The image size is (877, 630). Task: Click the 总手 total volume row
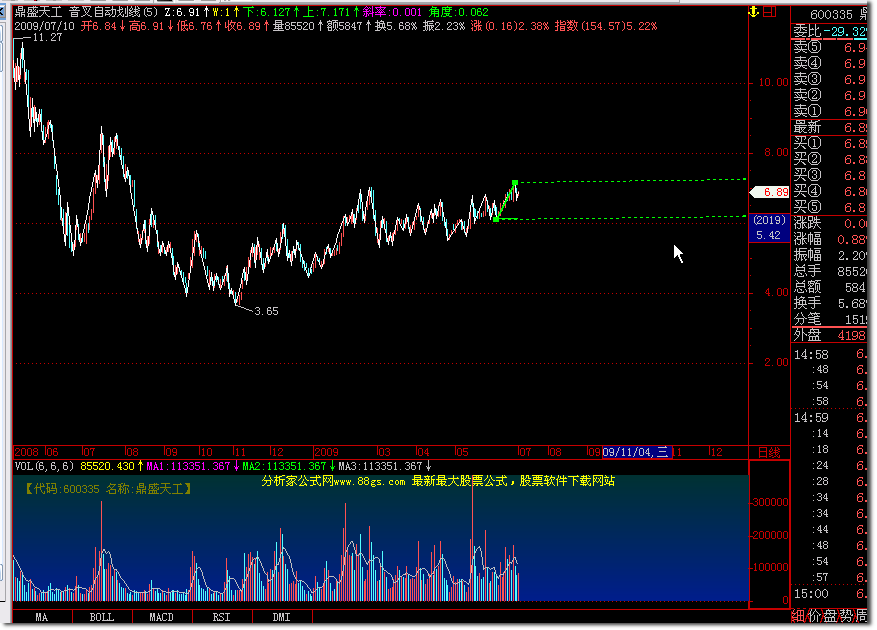coord(829,271)
